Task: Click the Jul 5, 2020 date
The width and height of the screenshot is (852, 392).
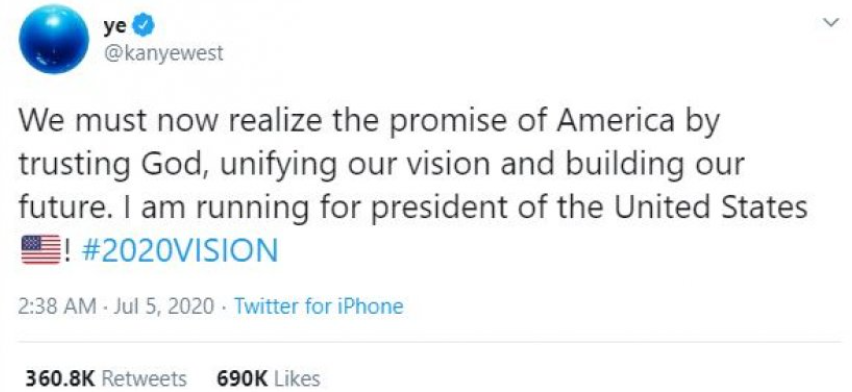Action: coord(162,307)
